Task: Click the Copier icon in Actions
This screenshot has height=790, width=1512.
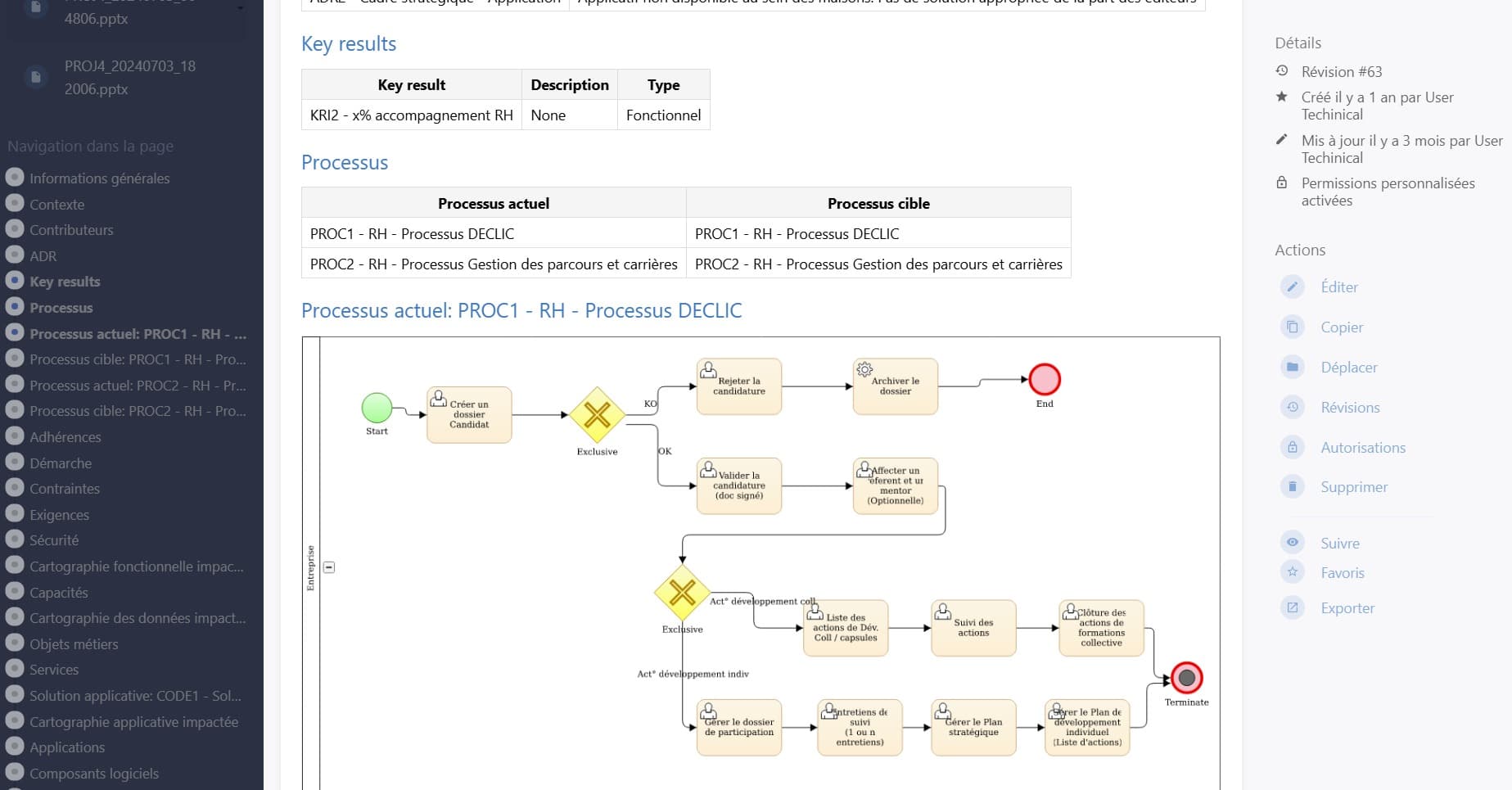Action: pyautogui.click(x=1292, y=327)
